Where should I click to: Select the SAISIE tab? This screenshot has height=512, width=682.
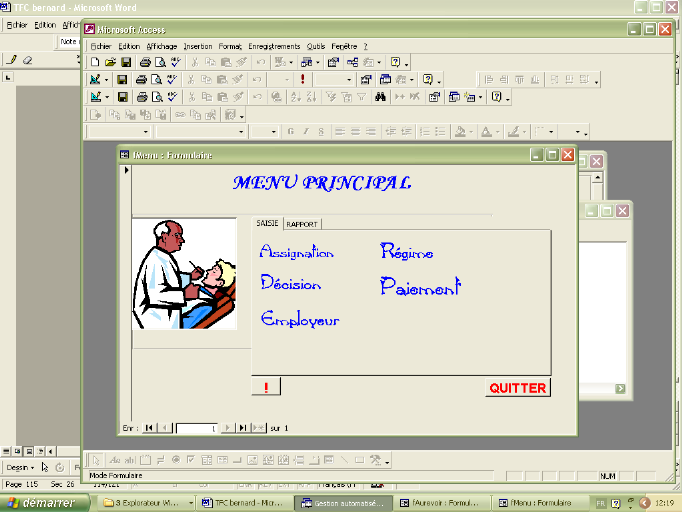(267, 223)
